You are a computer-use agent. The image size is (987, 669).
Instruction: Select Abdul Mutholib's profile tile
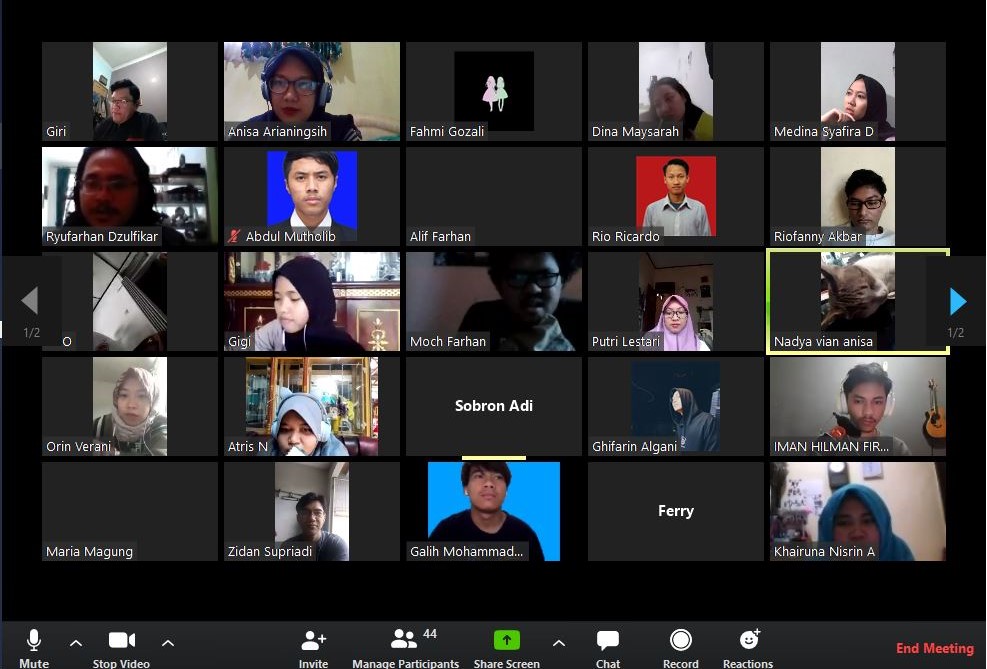(312, 196)
